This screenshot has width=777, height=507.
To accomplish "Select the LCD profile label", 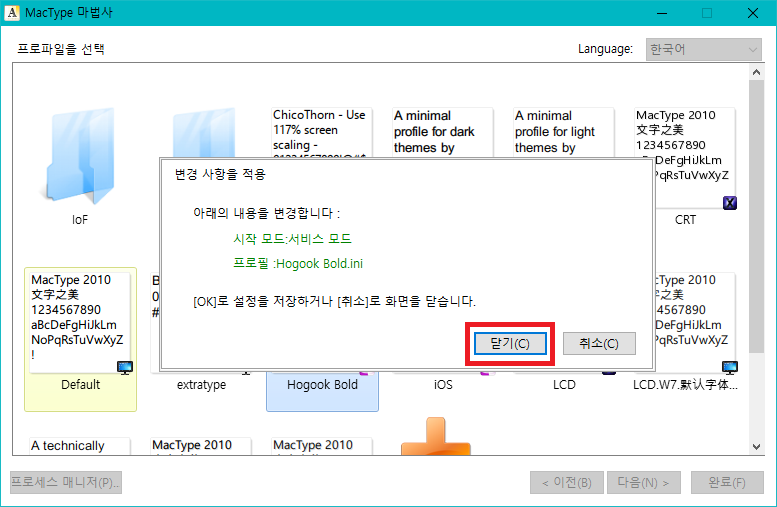I will pyautogui.click(x=564, y=385).
